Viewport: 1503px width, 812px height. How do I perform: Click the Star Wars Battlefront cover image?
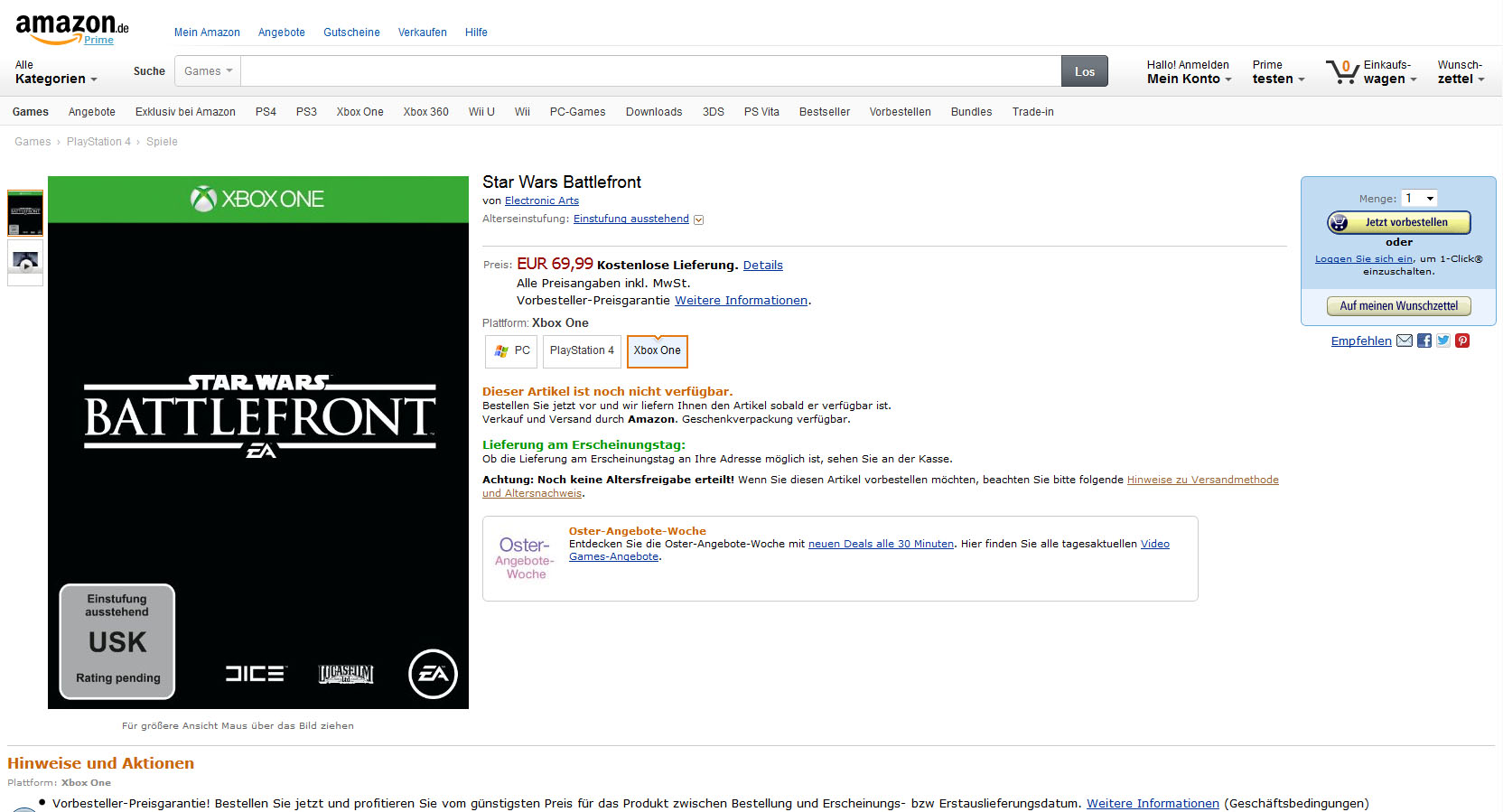tap(258, 443)
